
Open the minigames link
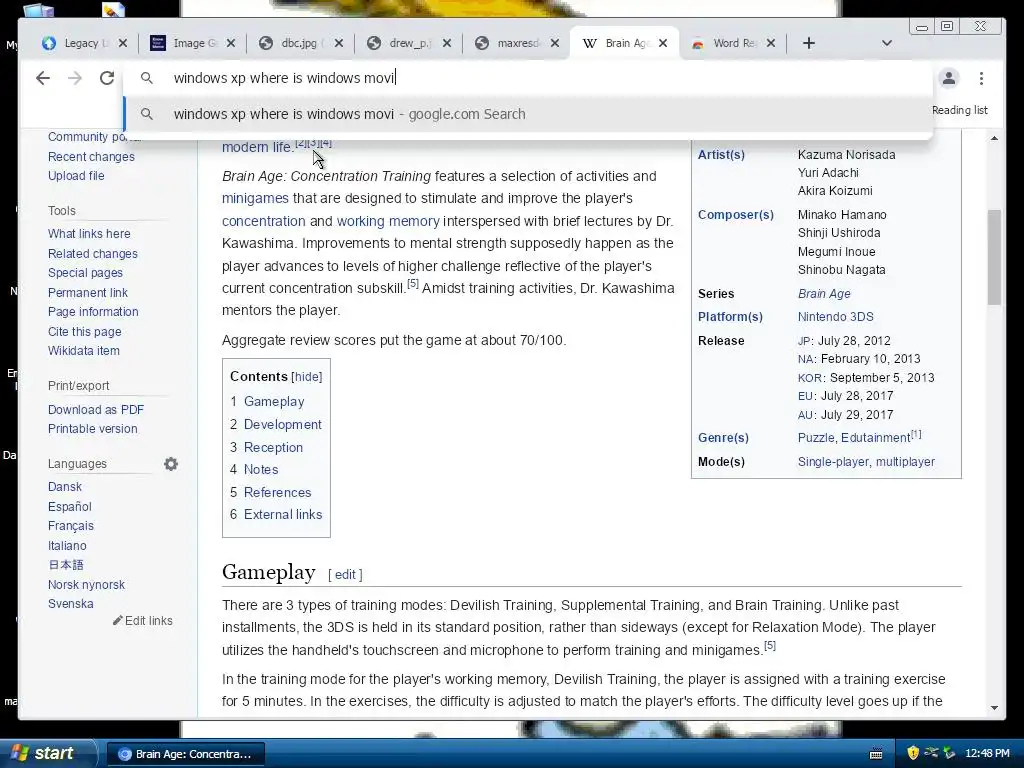click(x=255, y=199)
